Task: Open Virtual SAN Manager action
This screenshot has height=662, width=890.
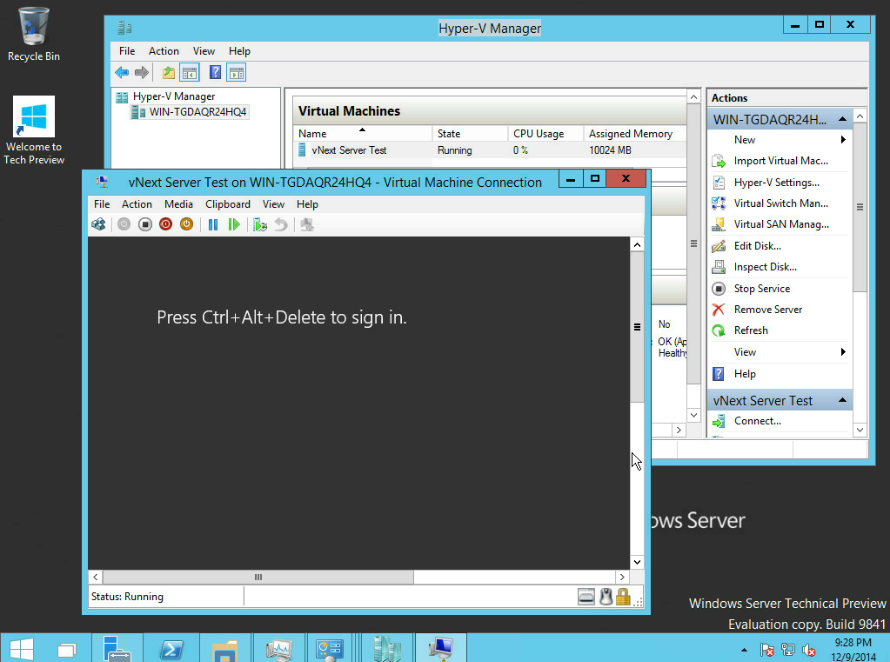Action: coord(780,224)
